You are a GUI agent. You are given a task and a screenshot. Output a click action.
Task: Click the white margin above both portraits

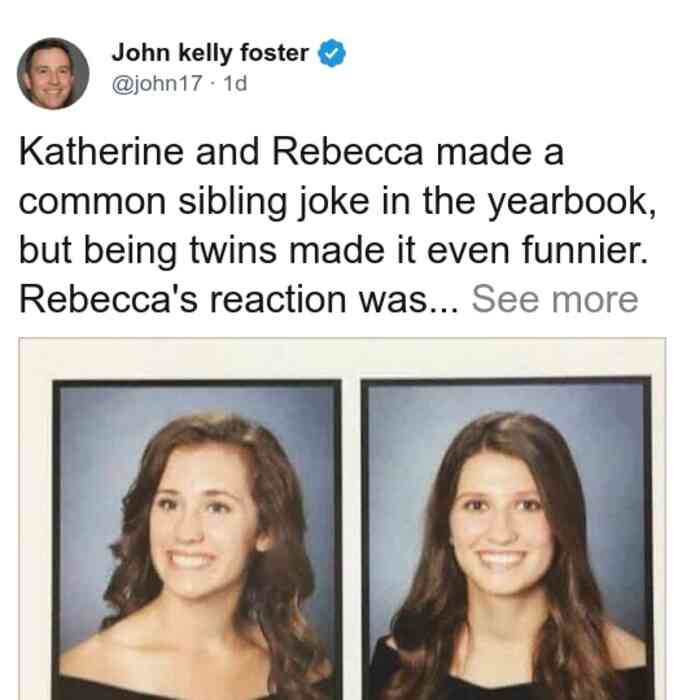[x=342, y=358]
